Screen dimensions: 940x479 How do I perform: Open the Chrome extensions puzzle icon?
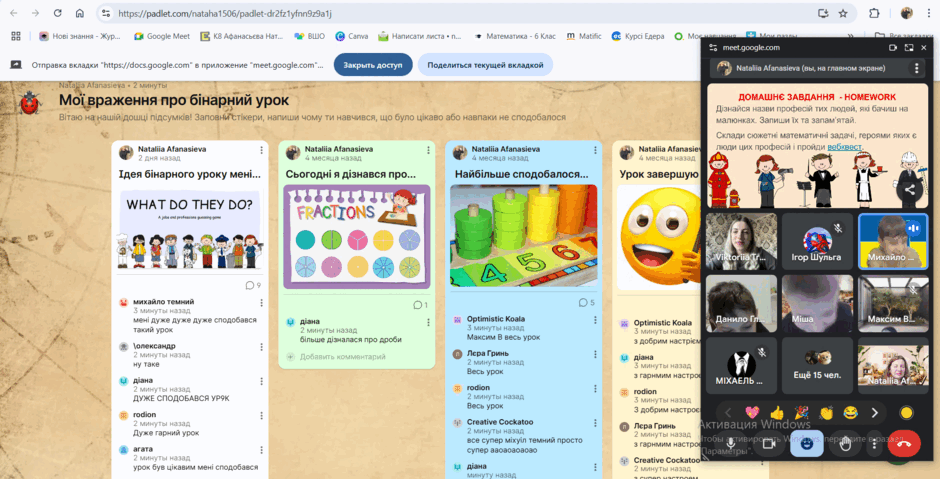[x=875, y=13]
